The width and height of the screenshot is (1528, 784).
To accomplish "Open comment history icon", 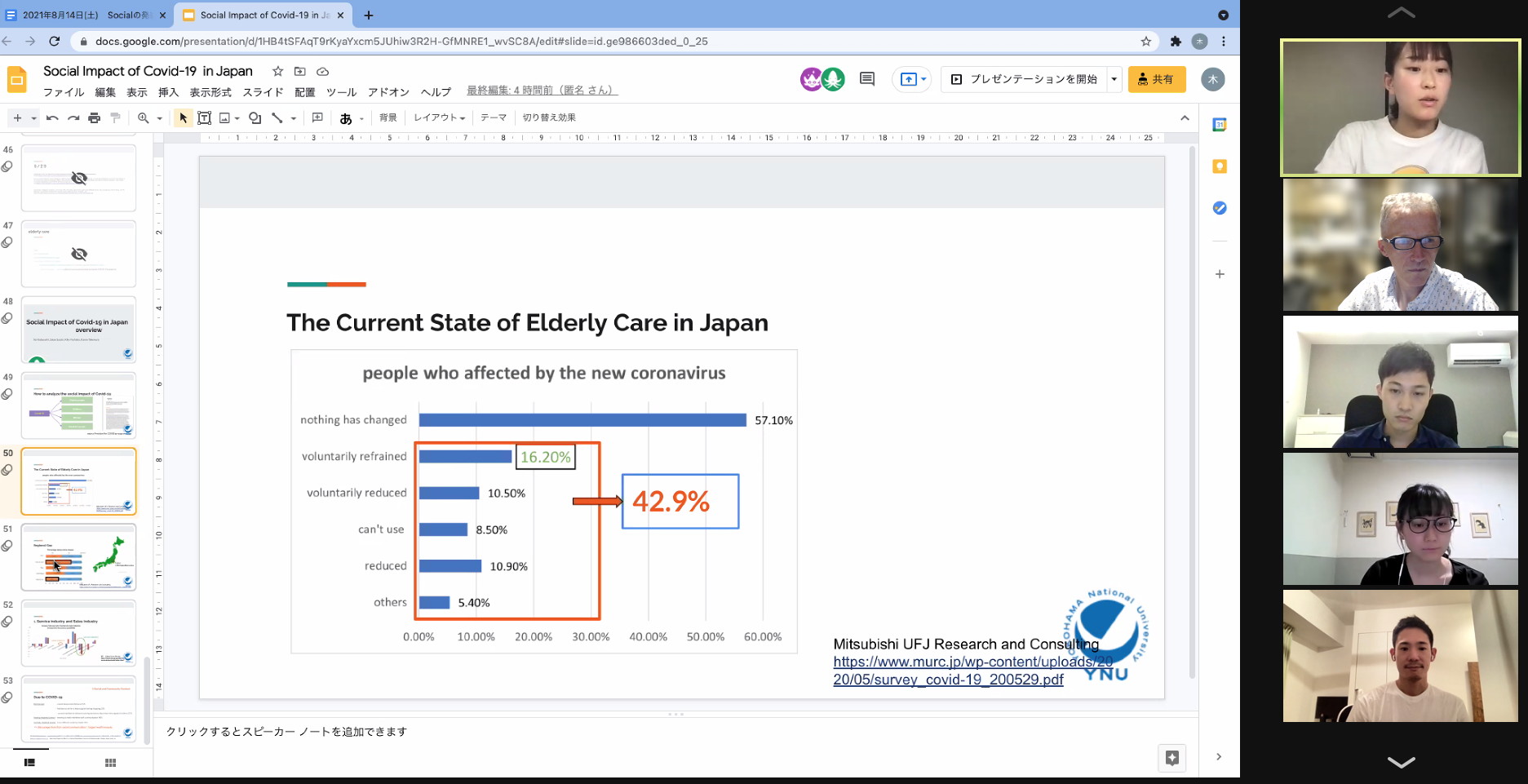I will click(x=867, y=79).
